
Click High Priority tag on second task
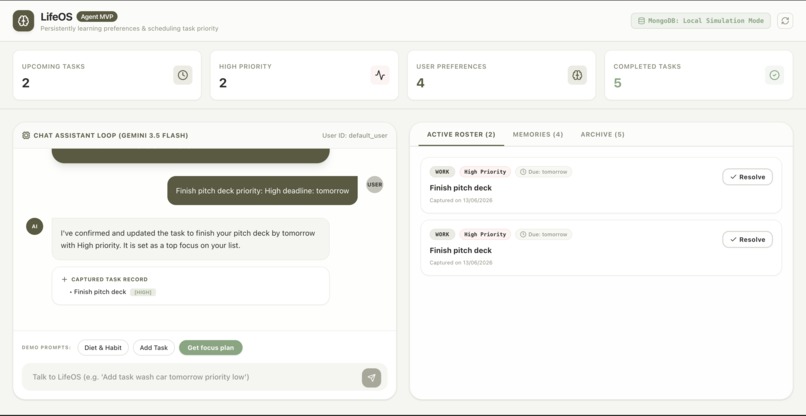tap(485, 234)
